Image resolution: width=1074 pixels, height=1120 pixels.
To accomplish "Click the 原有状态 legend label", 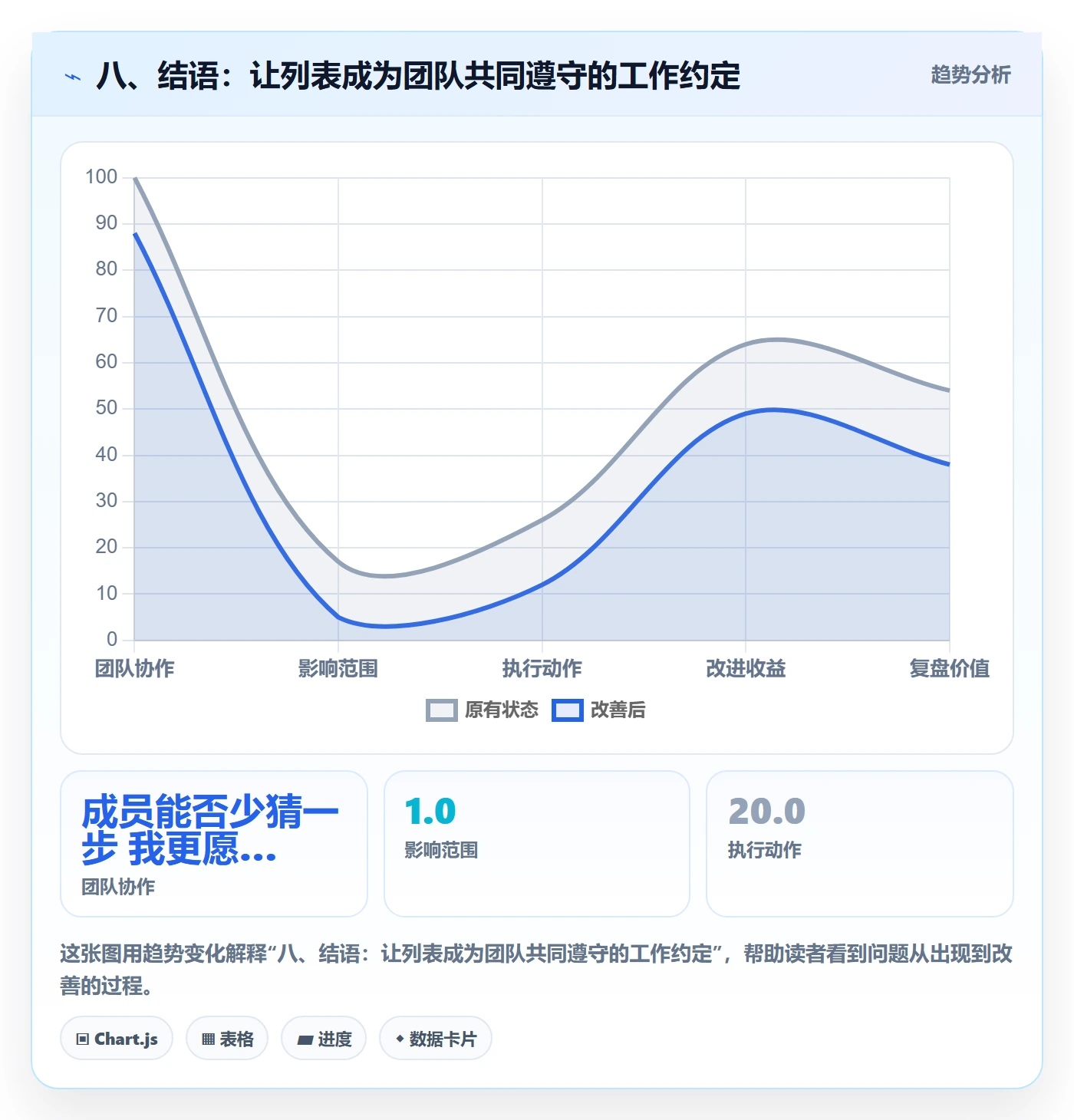I will click(502, 710).
